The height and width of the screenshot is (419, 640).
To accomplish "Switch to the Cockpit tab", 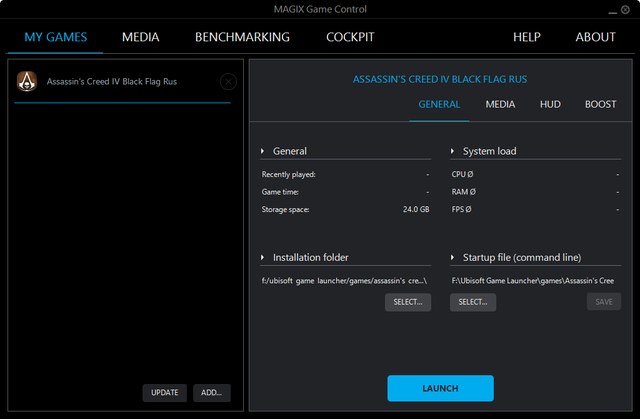I will click(x=350, y=37).
